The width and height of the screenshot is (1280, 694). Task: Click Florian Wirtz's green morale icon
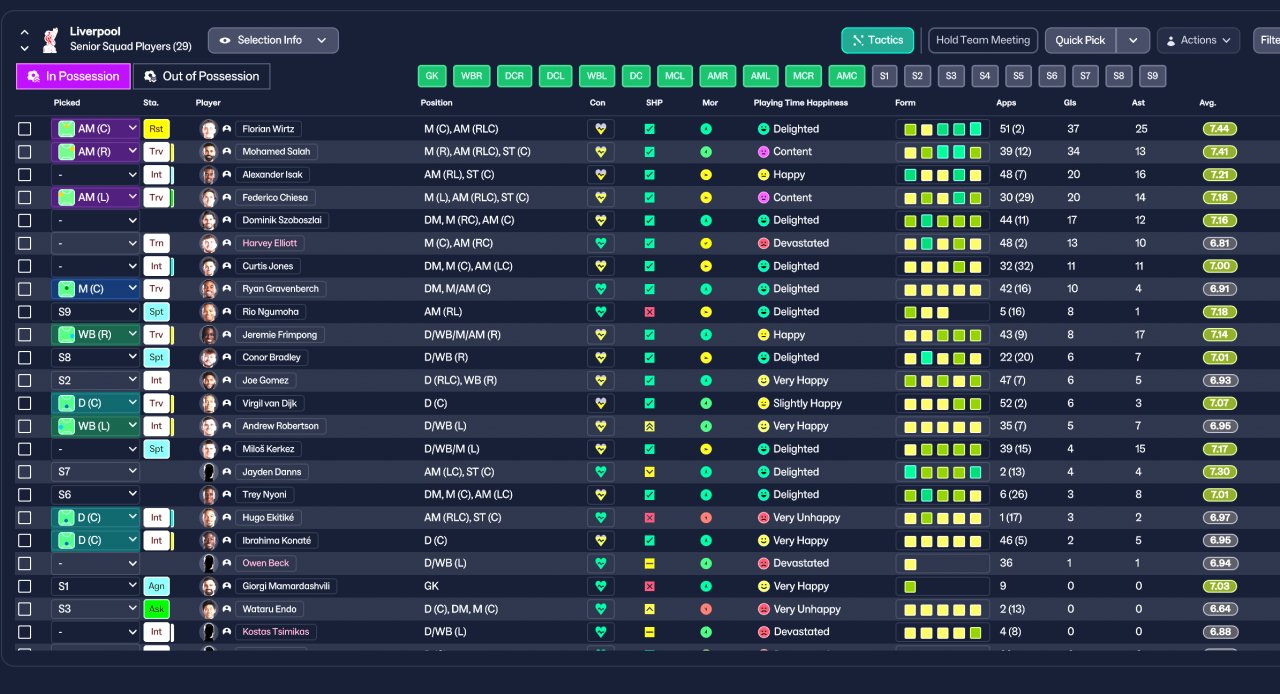(706, 129)
